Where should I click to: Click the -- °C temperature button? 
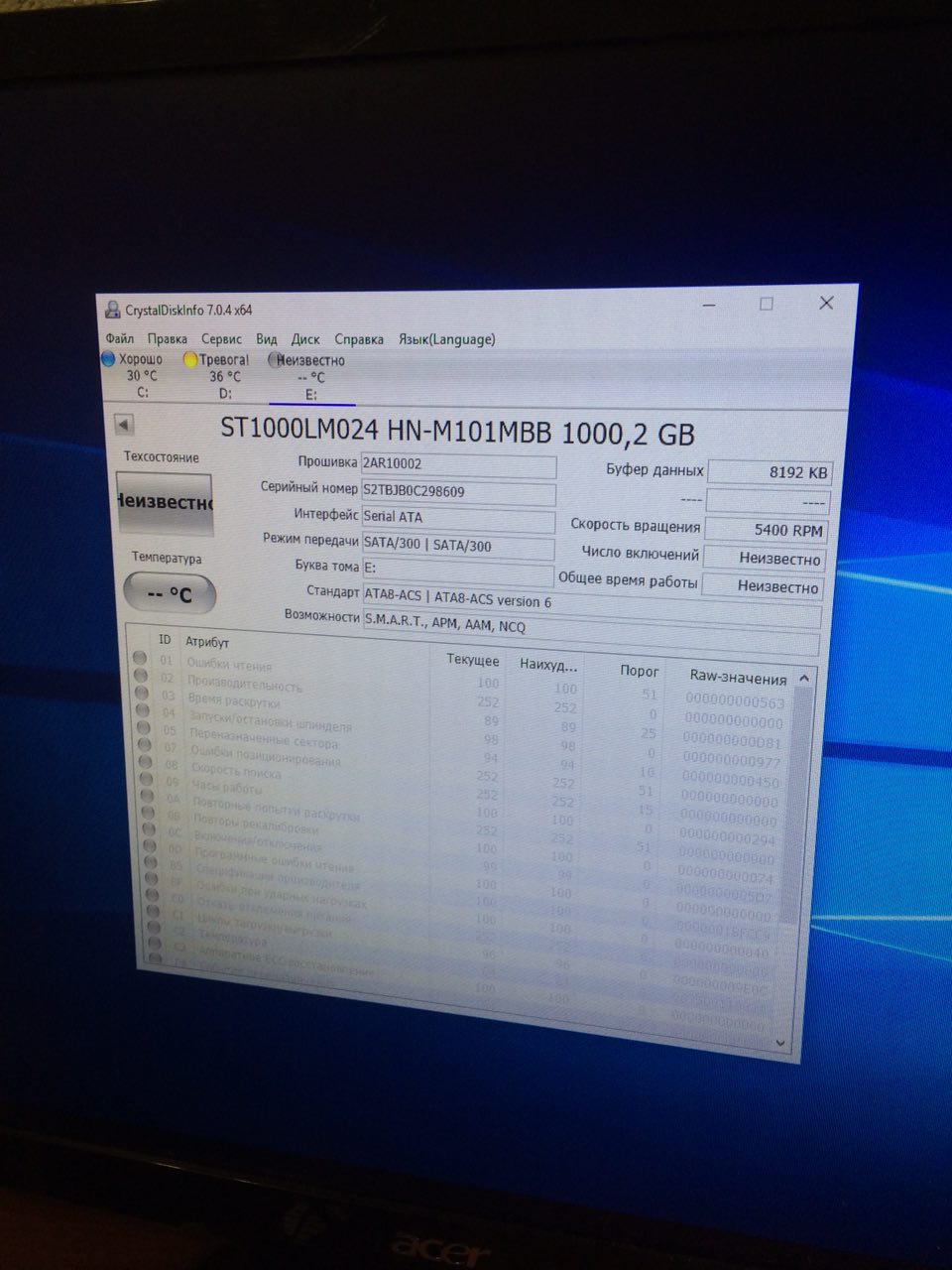click(170, 594)
